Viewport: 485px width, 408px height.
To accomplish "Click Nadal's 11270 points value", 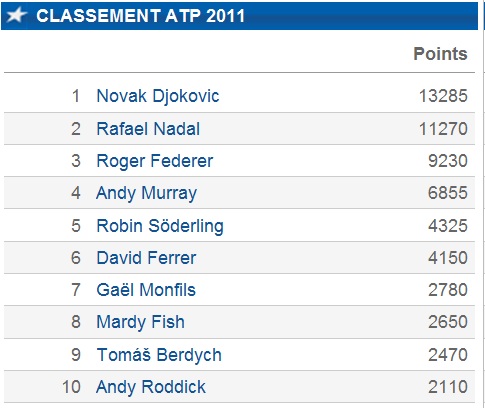I will (443, 129).
